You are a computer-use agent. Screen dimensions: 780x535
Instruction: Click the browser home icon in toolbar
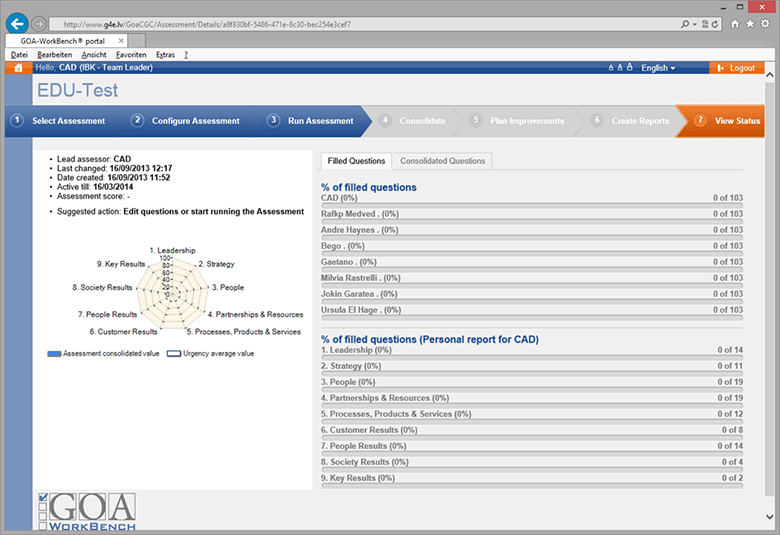point(735,23)
